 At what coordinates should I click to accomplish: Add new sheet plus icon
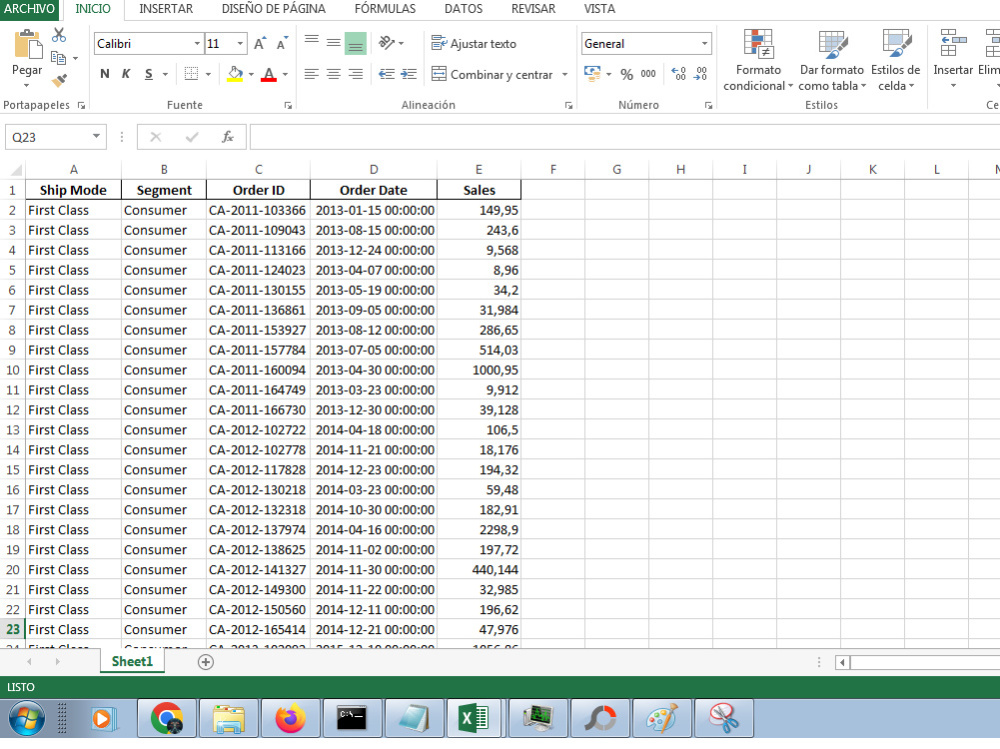point(205,662)
